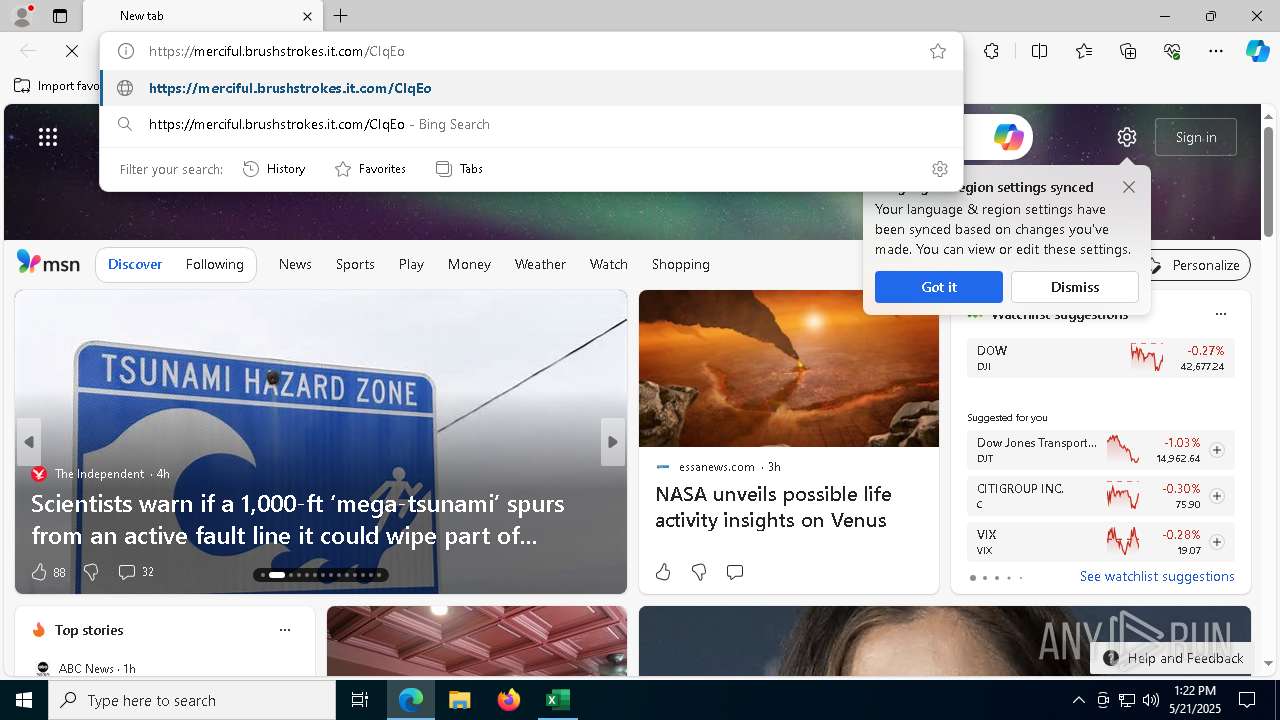Open watchlist card more options ellipsis
1280x720 pixels.
pos(1221,314)
